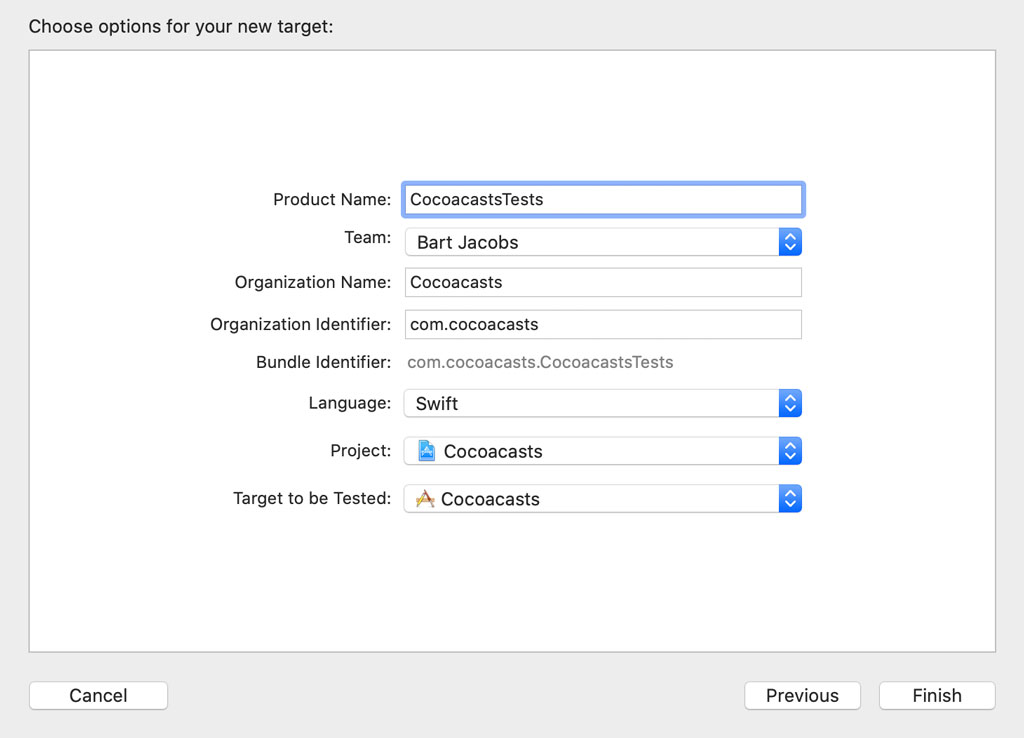Viewport: 1024px width, 738px height.
Task: Click the blue chevron on Team selector
Action: (789, 241)
